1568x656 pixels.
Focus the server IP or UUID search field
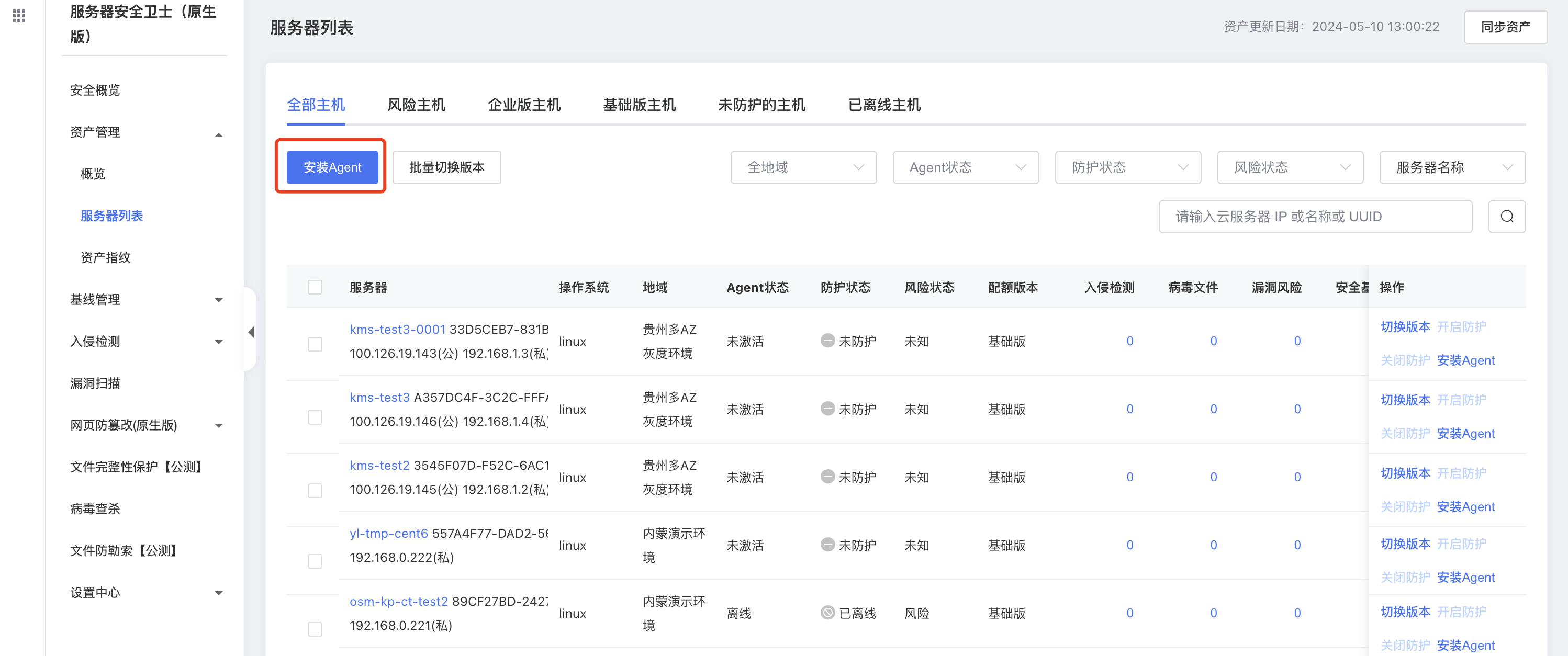click(x=1315, y=216)
